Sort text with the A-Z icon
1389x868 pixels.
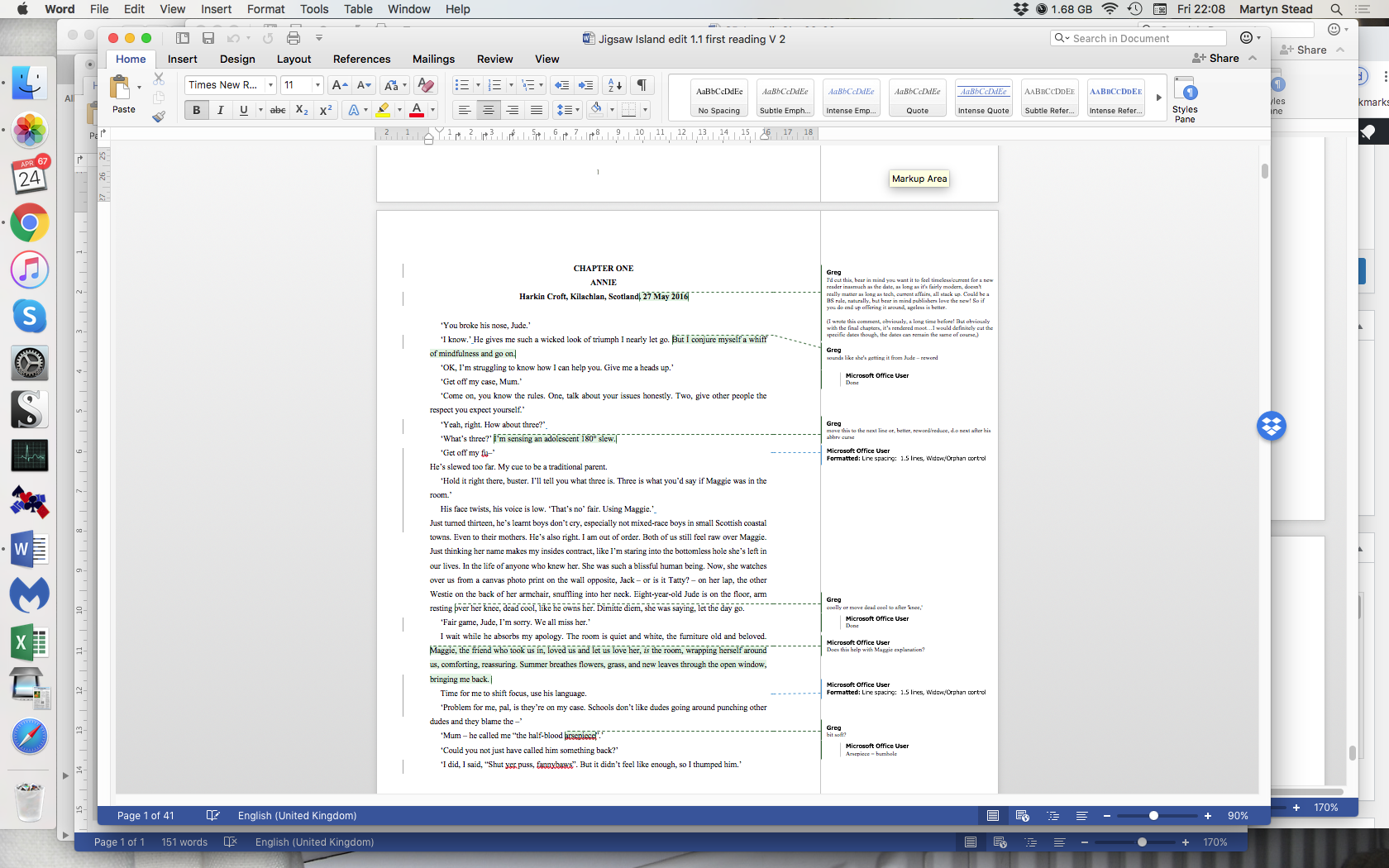pyautogui.click(x=614, y=85)
